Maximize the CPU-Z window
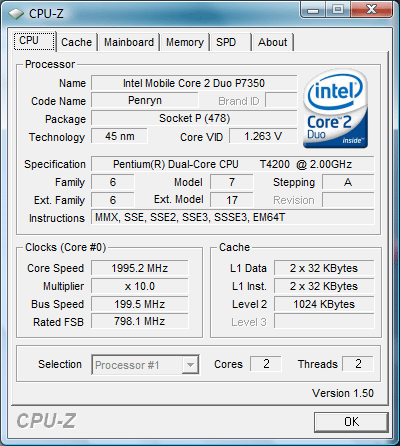The width and height of the screenshot is (400, 446). (x=338, y=10)
